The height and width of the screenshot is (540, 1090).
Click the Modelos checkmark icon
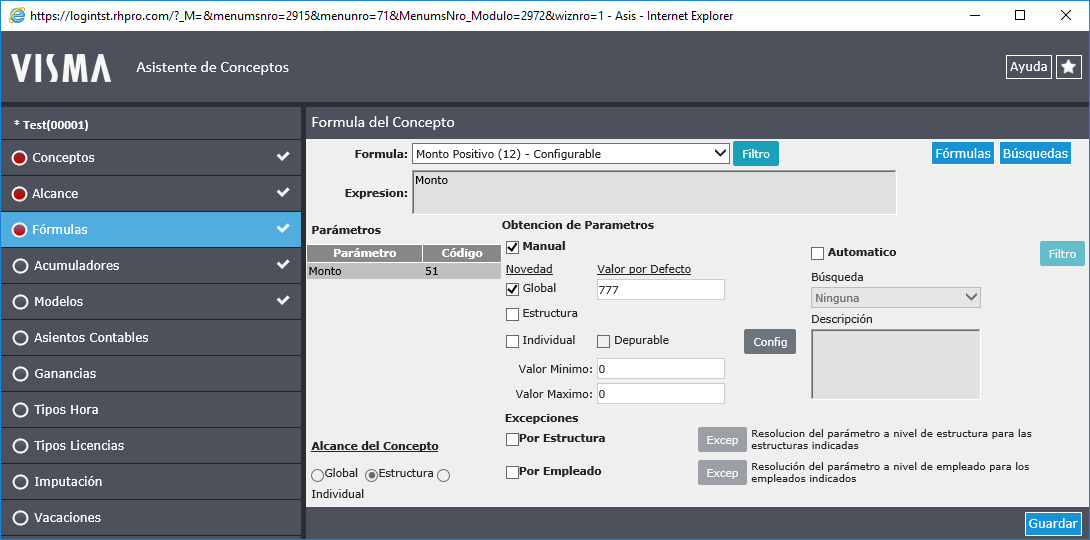[283, 301]
